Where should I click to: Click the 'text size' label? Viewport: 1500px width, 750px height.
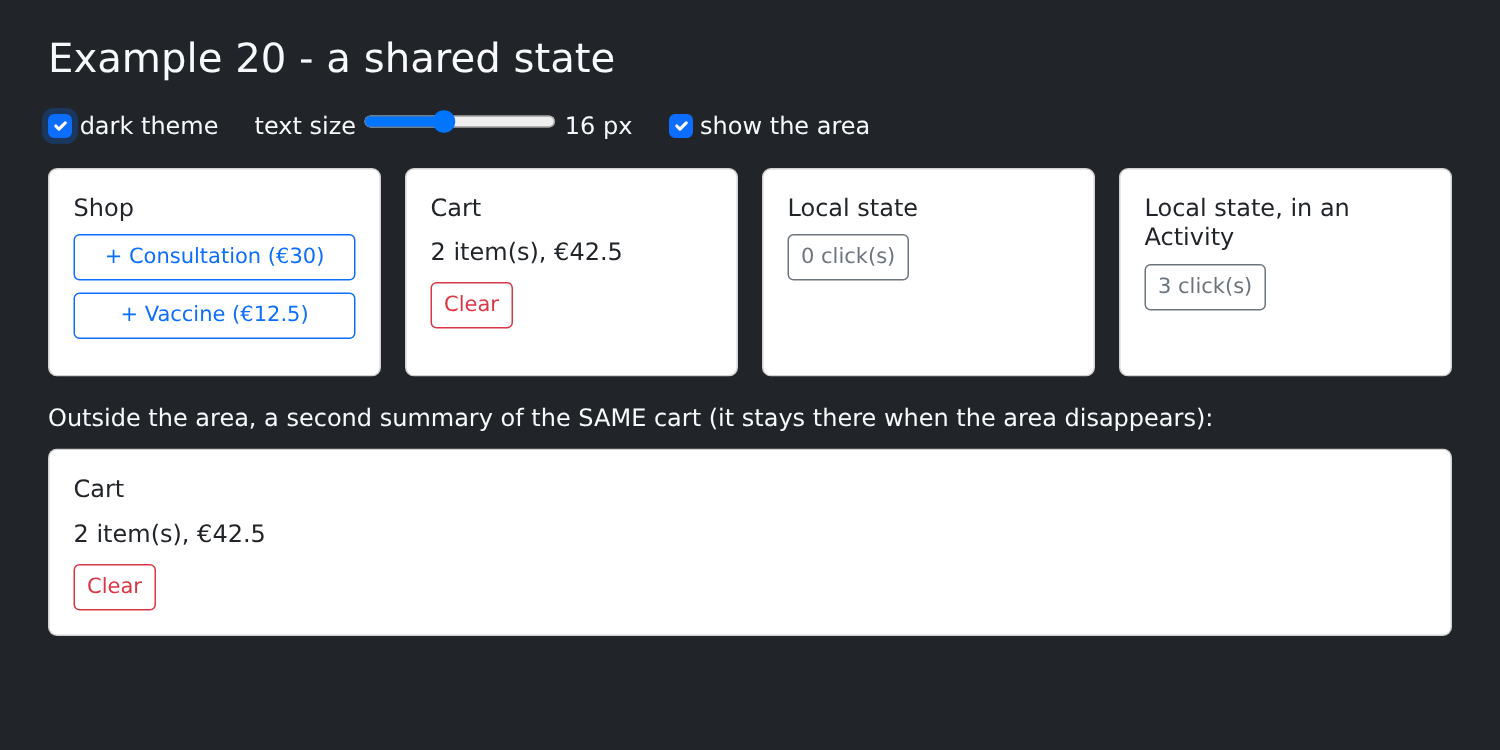[305, 126]
